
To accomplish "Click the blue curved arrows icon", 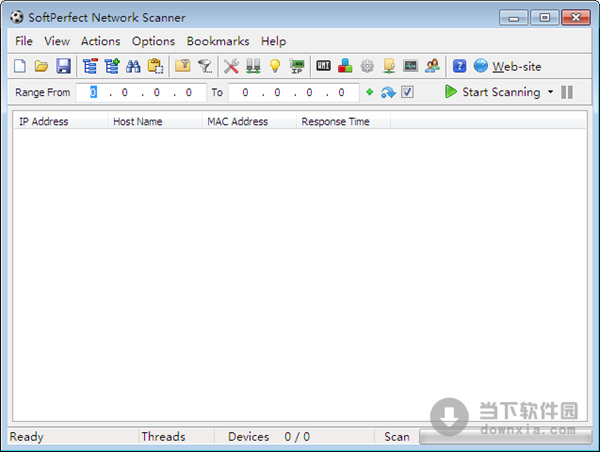I will point(388,92).
